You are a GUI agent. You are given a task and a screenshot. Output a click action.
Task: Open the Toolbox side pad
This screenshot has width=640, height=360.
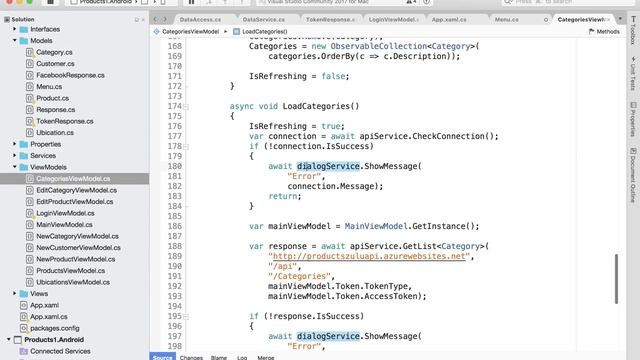633,30
